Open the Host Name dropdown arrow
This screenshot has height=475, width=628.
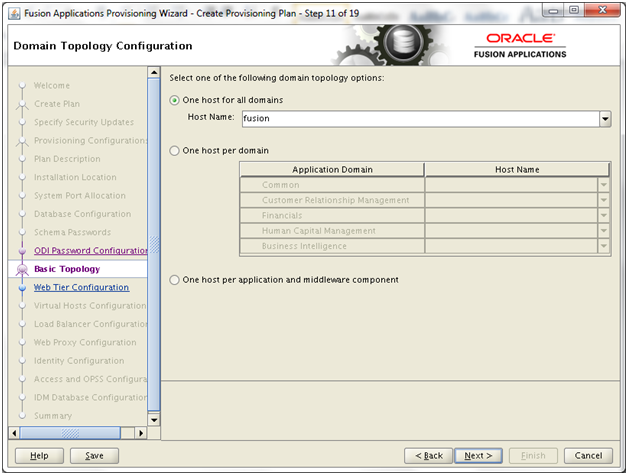605,119
